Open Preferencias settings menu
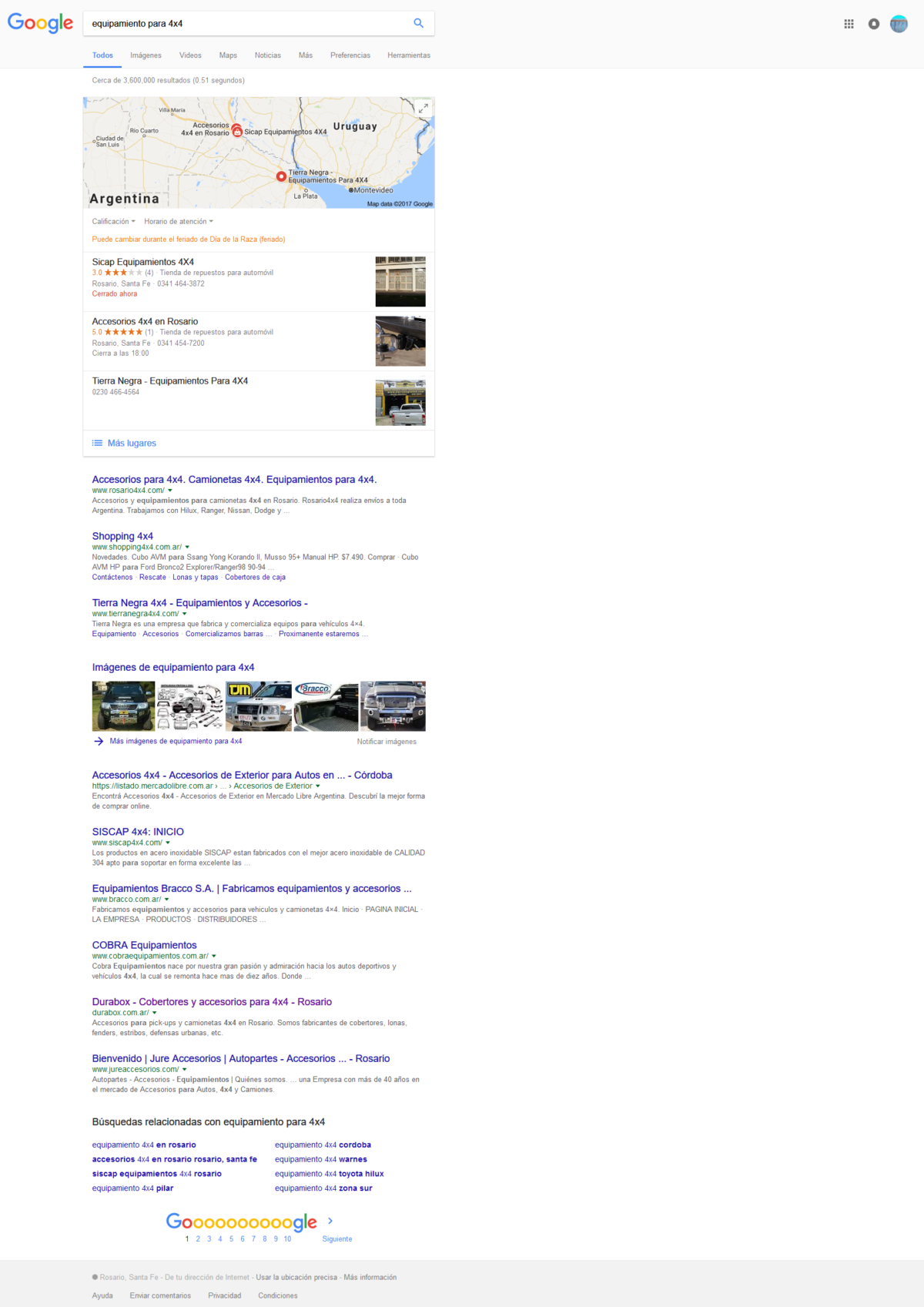The height and width of the screenshot is (1307, 924). pyautogui.click(x=350, y=55)
